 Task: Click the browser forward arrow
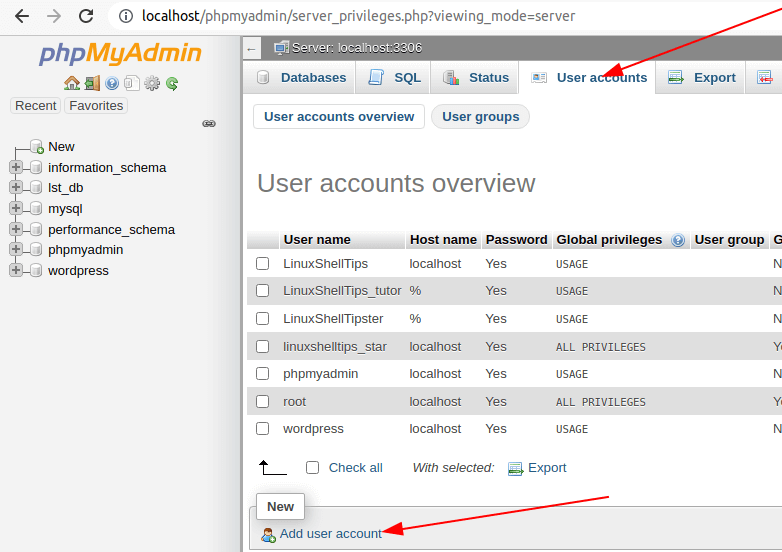54,16
